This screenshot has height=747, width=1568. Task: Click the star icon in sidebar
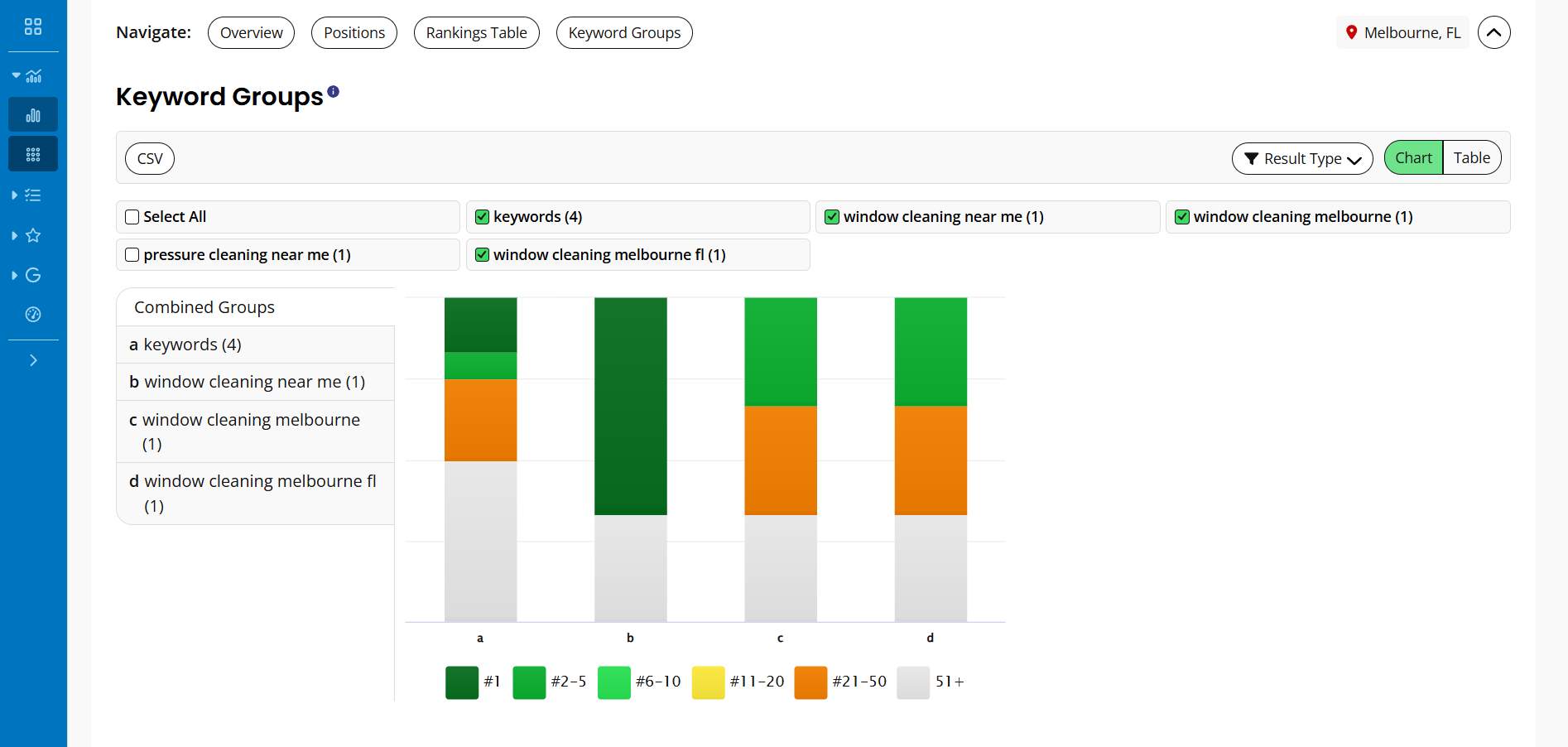tap(33, 235)
